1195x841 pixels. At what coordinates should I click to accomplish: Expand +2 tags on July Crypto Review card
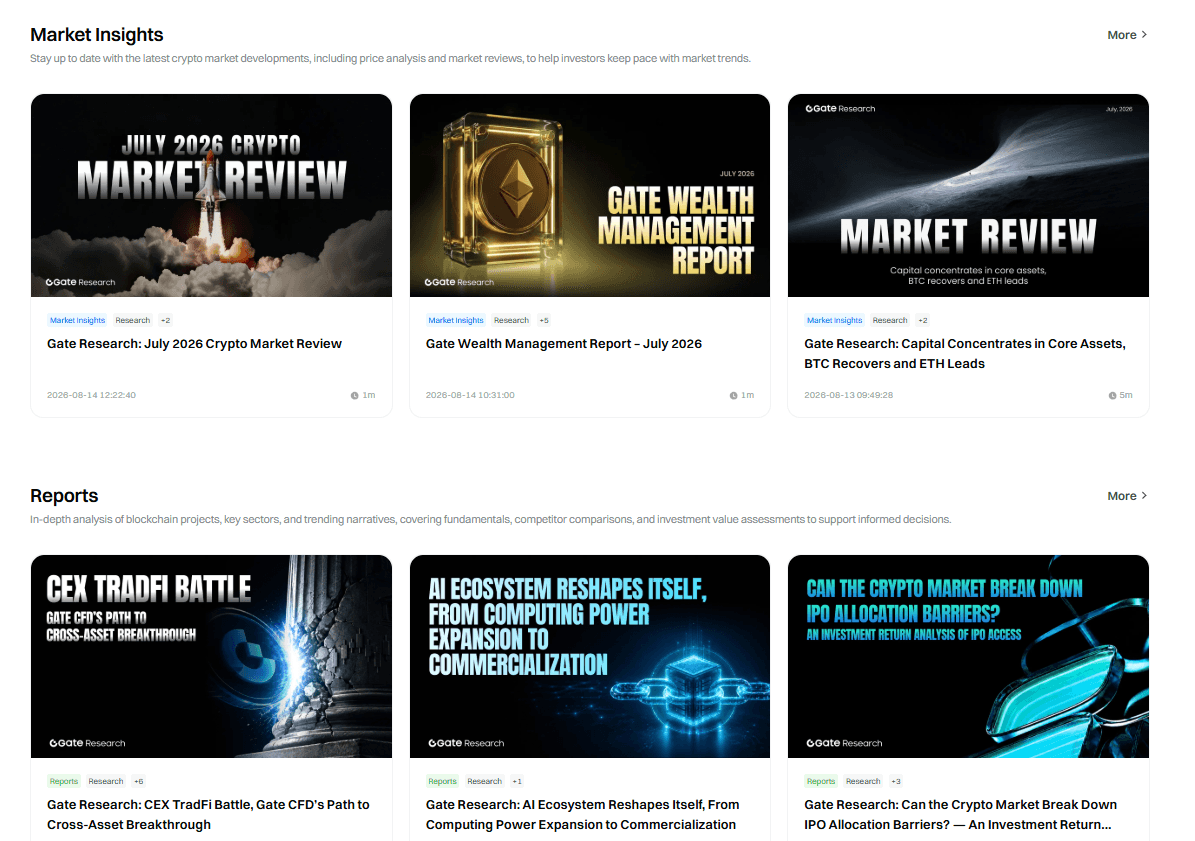point(165,321)
